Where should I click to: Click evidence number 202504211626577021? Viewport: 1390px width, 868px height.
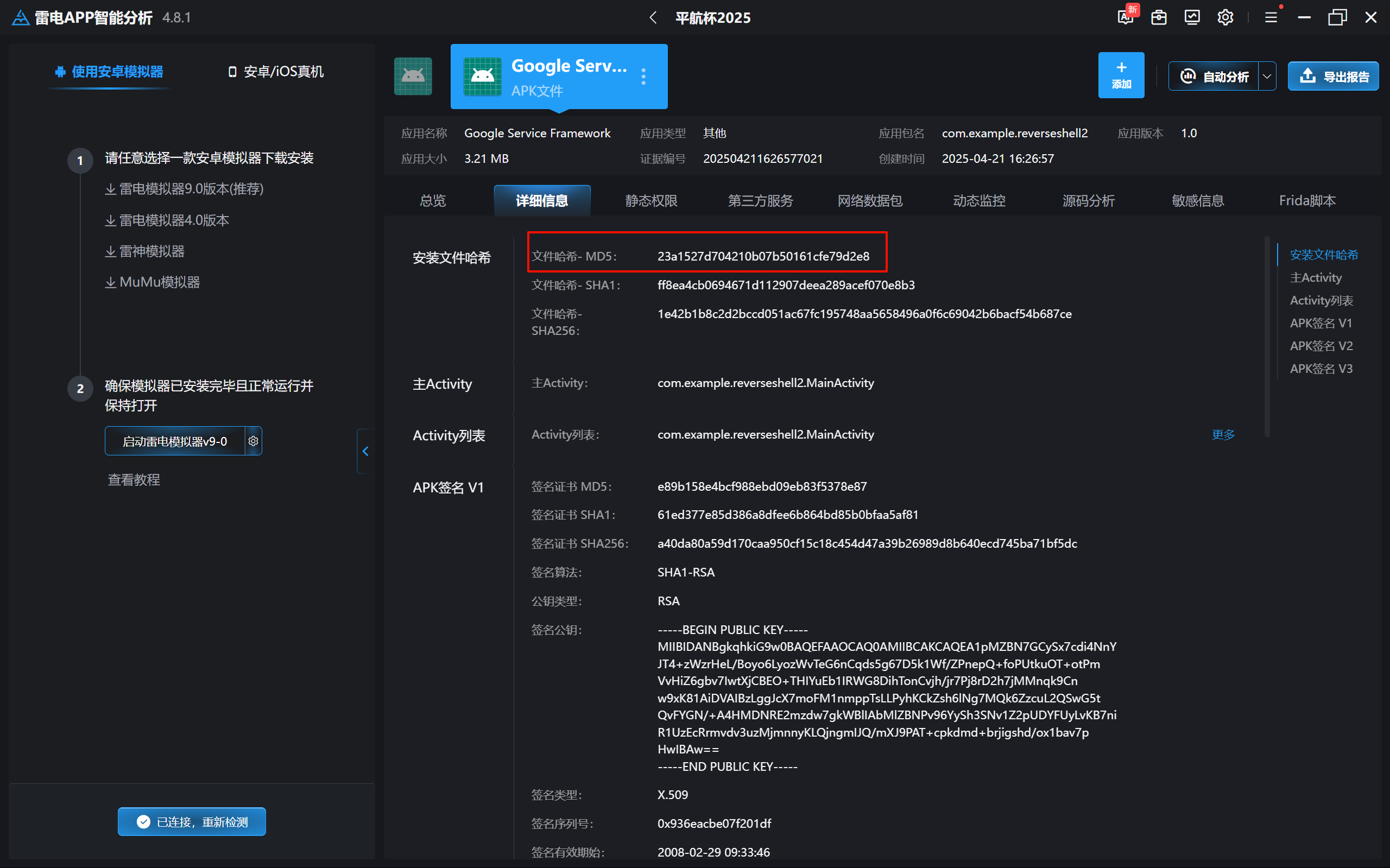pyautogui.click(x=762, y=159)
